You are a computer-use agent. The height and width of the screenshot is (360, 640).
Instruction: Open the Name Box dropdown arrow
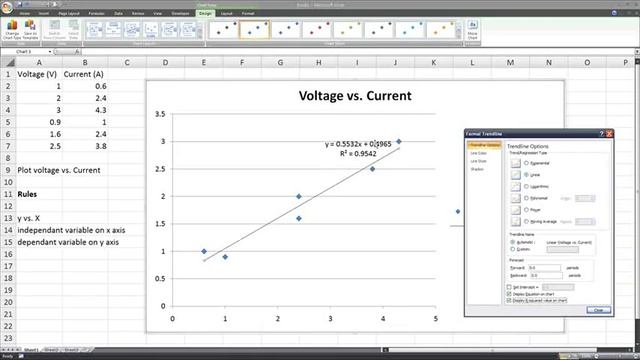pyautogui.click(x=50, y=52)
